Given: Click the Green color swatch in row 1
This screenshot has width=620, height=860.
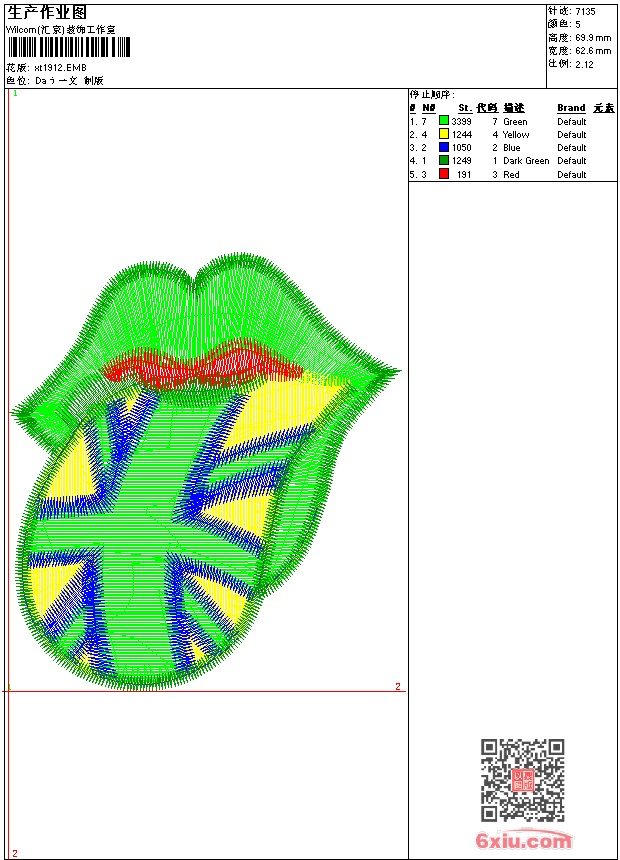Looking at the screenshot, I should [x=444, y=121].
